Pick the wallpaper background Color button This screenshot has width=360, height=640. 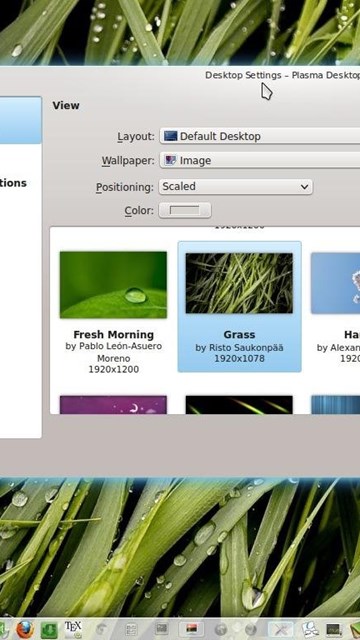click(185, 211)
